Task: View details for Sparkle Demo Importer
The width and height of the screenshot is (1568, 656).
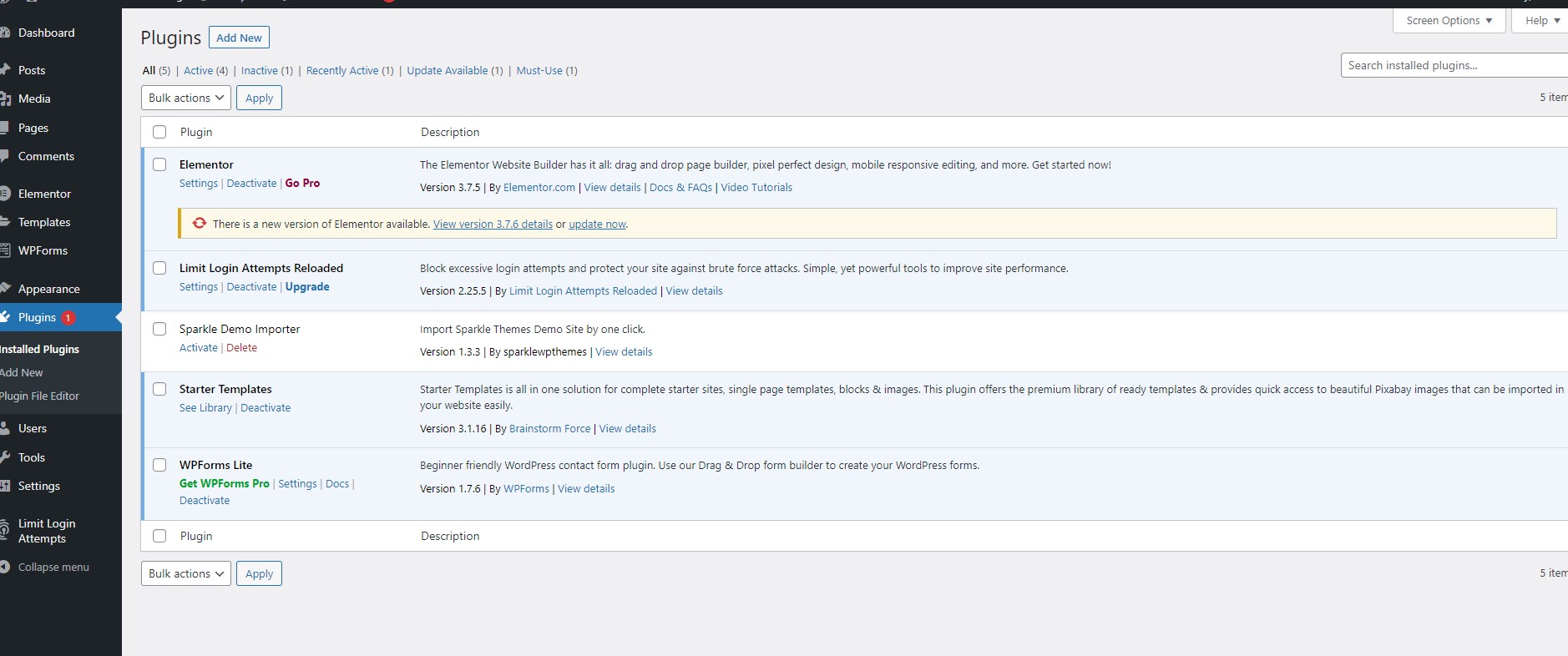Action: point(624,352)
